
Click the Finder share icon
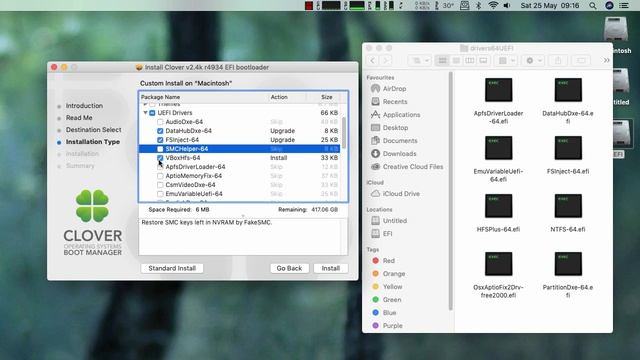point(558,60)
